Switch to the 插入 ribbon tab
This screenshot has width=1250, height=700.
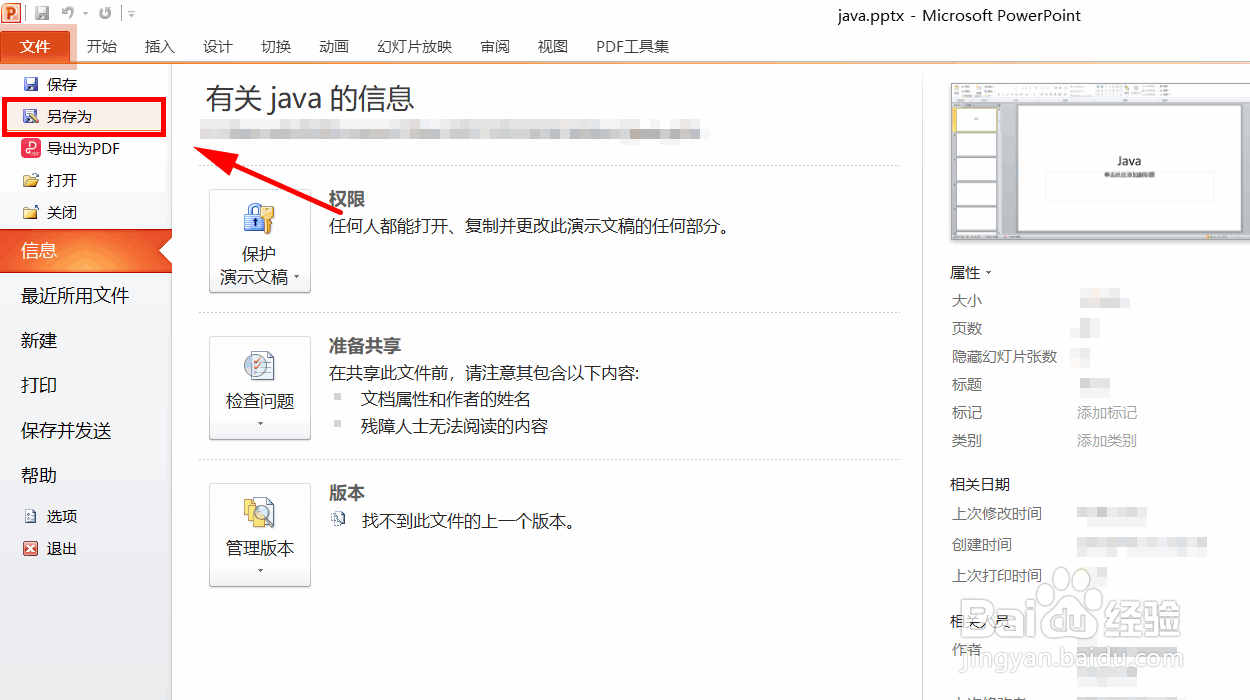[x=160, y=46]
